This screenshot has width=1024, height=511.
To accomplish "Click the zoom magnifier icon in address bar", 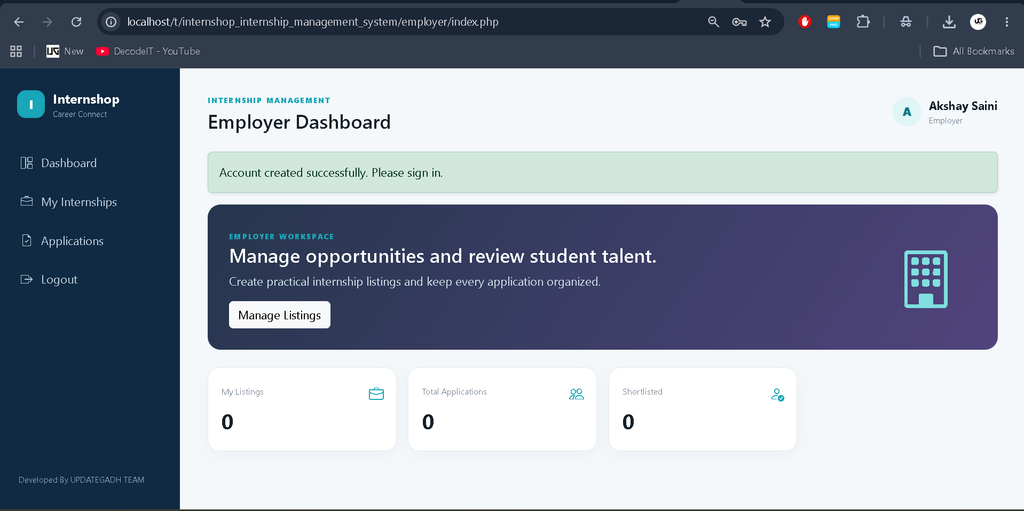I will click(713, 22).
